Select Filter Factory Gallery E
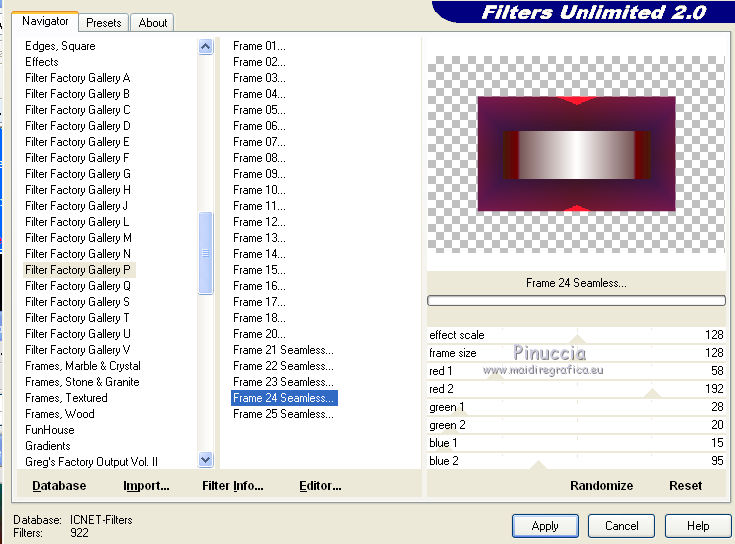 pos(78,142)
